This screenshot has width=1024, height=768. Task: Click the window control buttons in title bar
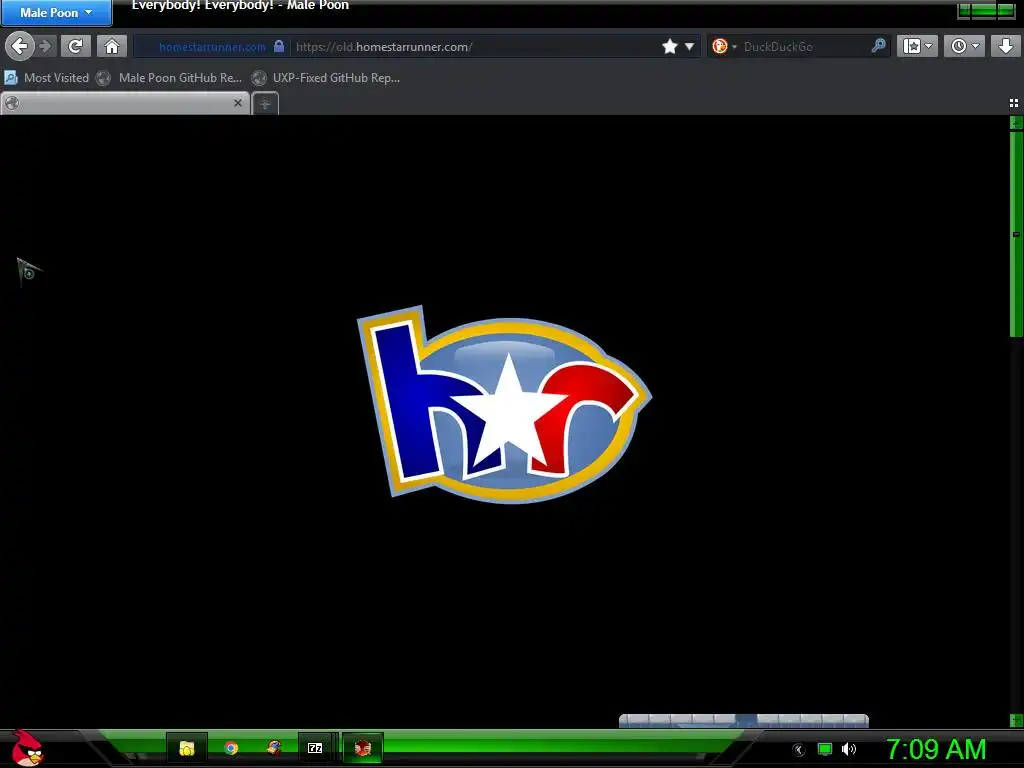(986, 9)
